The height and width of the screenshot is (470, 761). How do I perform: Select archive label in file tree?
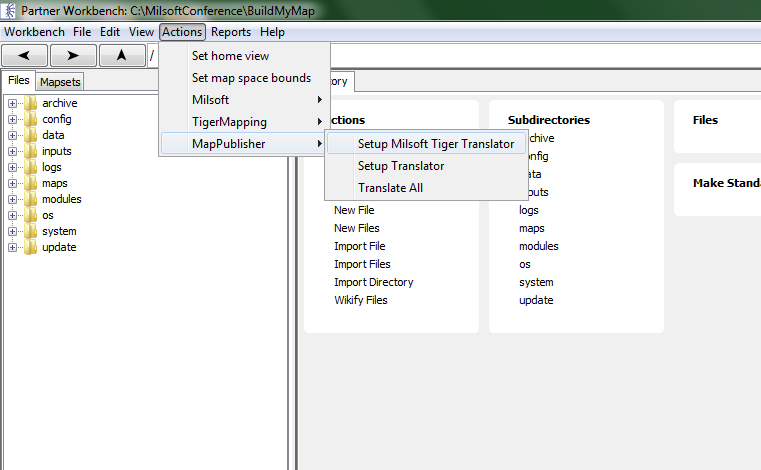[60, 103]
